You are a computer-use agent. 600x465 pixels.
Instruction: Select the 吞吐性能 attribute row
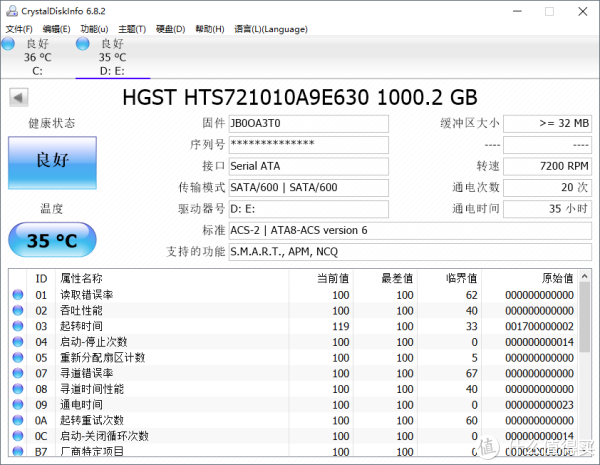tap(293, 310)
